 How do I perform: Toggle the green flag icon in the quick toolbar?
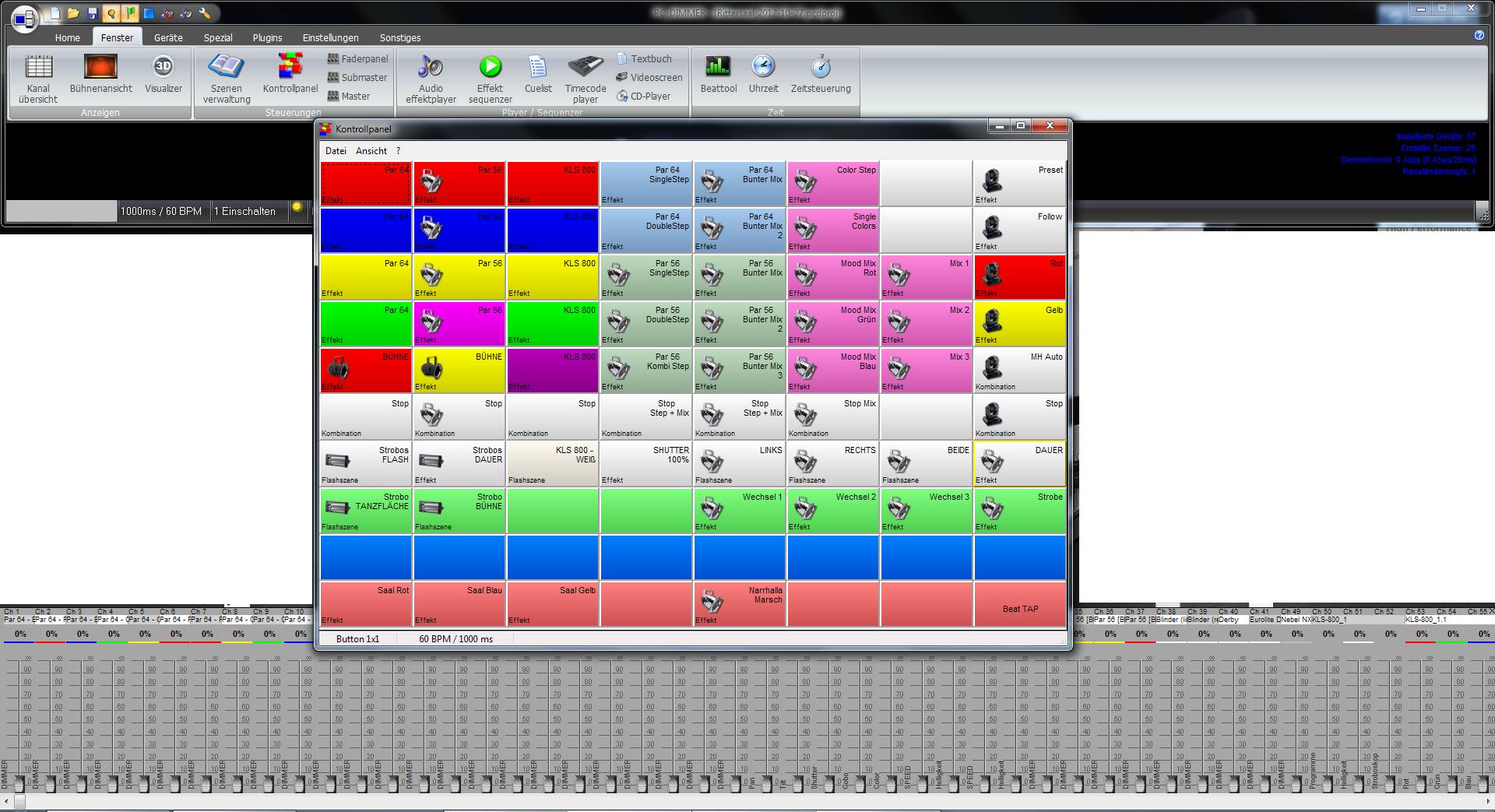[x=130, y=13]
